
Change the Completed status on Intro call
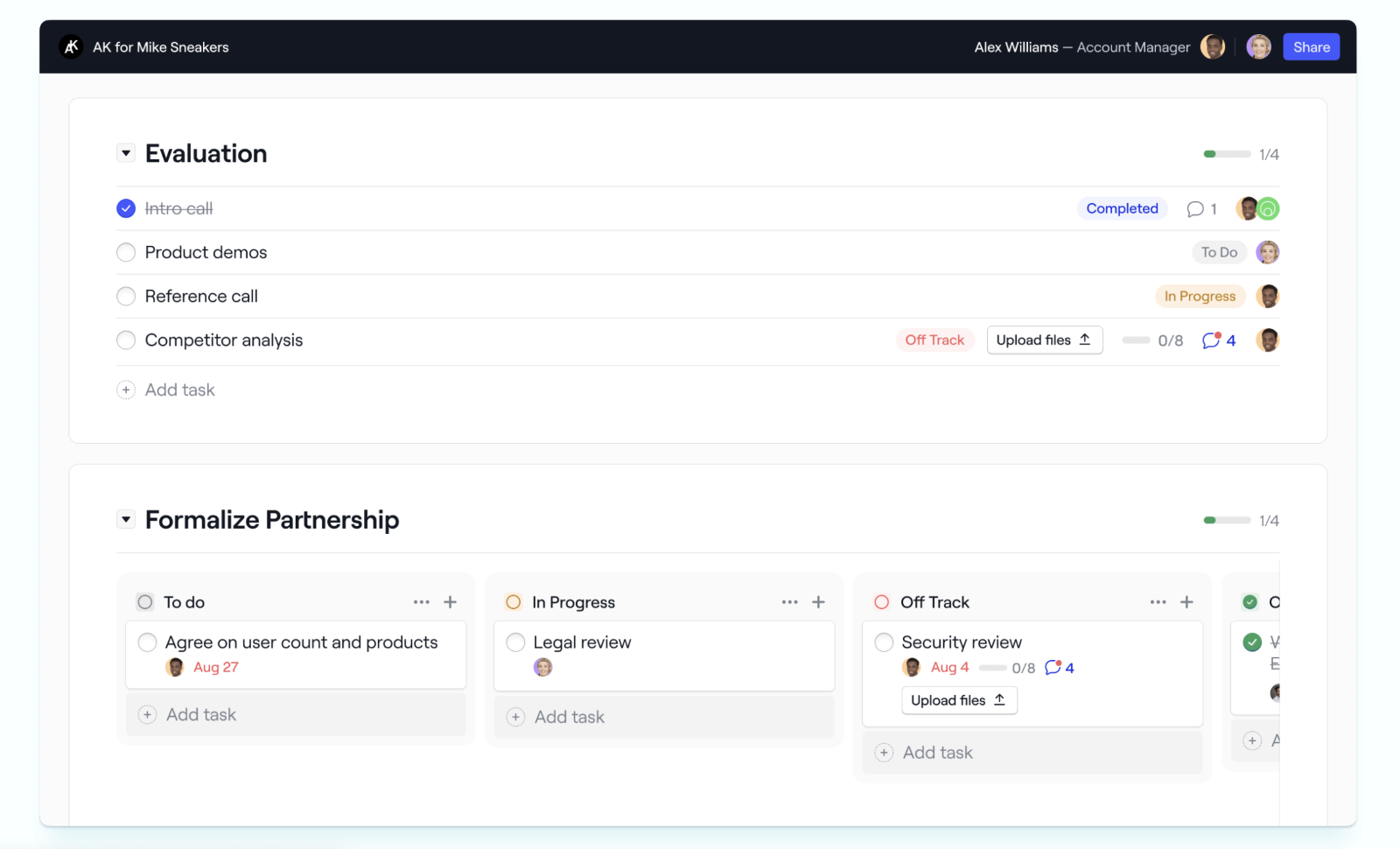pyautogui.click(x=1123, y=208)
